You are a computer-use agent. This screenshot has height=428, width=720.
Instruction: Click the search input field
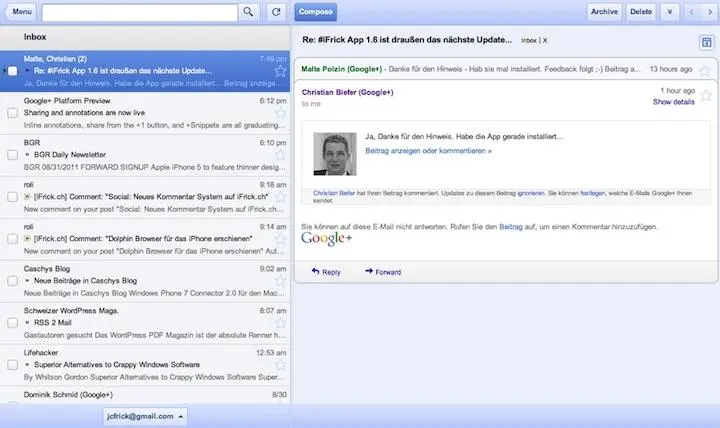tap(140, 12)
